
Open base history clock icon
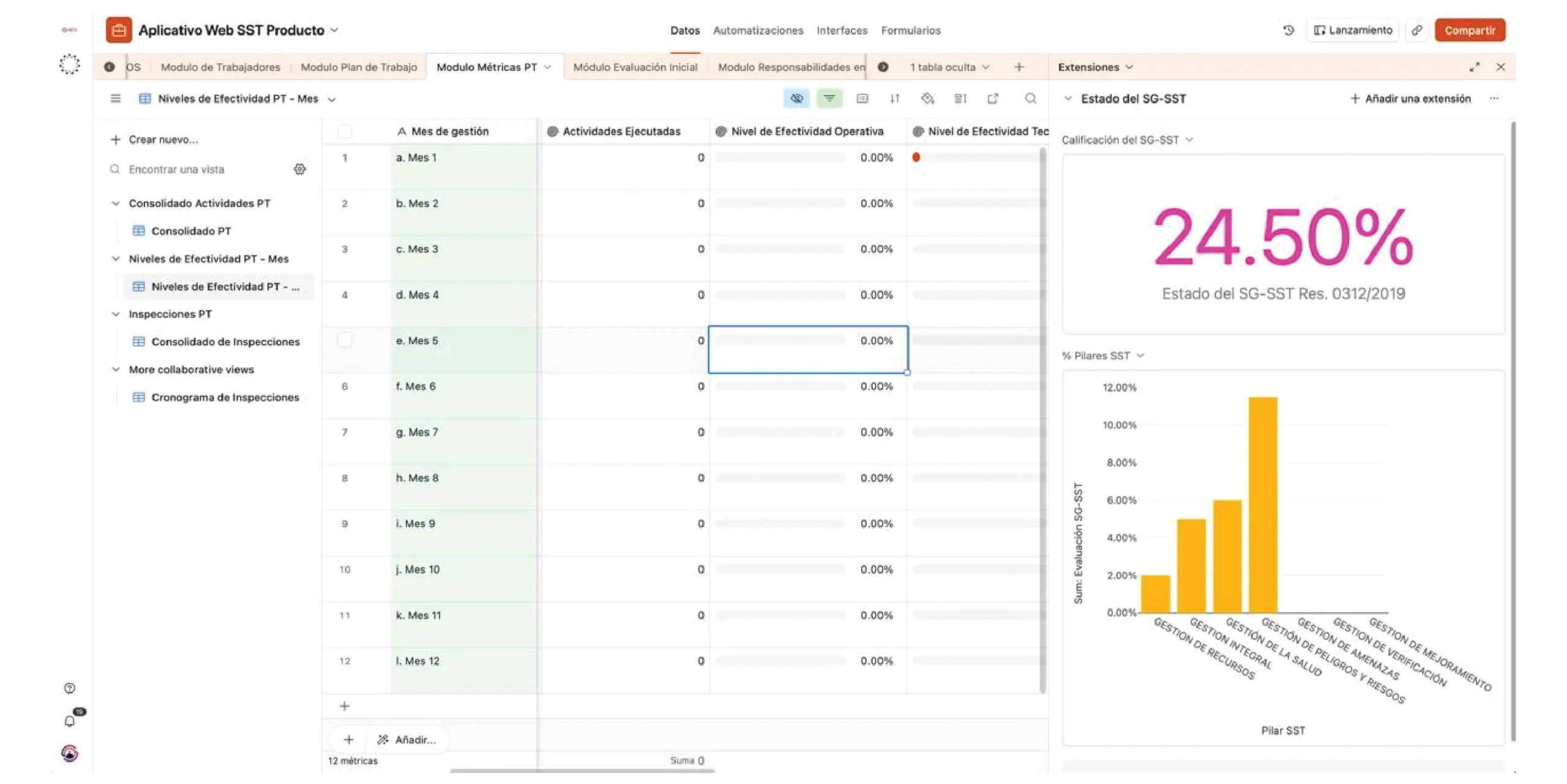1288,30
